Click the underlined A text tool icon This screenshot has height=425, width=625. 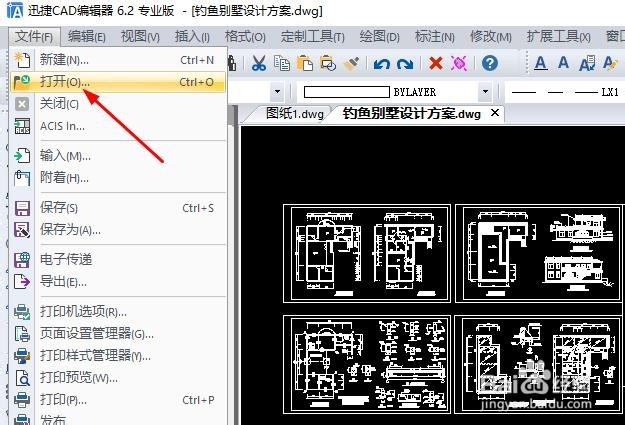coord(540,63)
